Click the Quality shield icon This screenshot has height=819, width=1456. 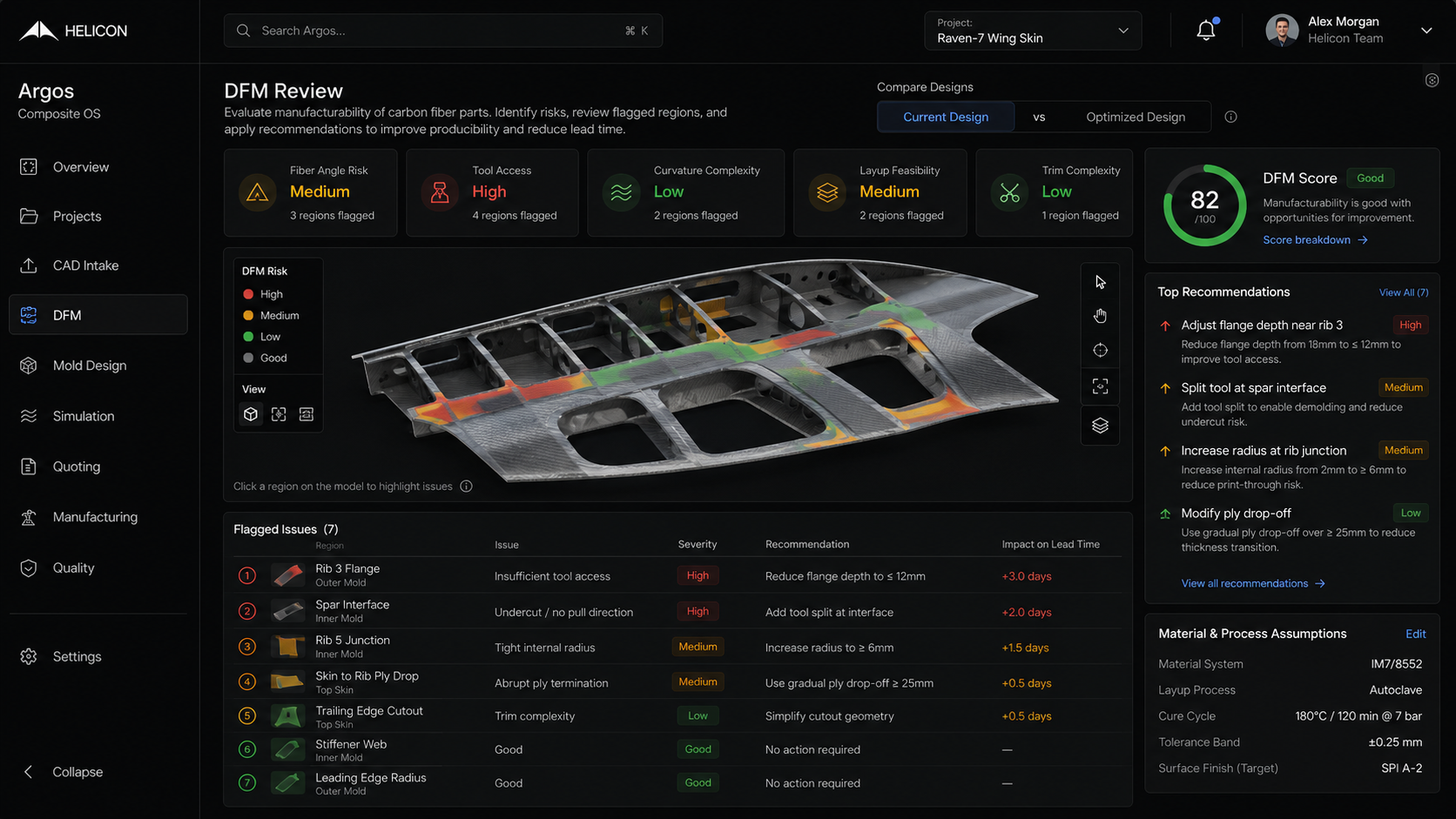click(29, 567)
